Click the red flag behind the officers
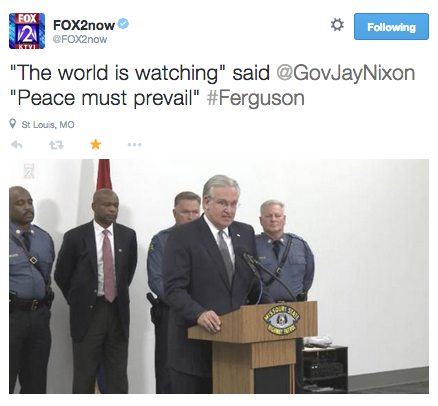The height and width of the screenshot is (406, 438). click(x=104, y=175)
